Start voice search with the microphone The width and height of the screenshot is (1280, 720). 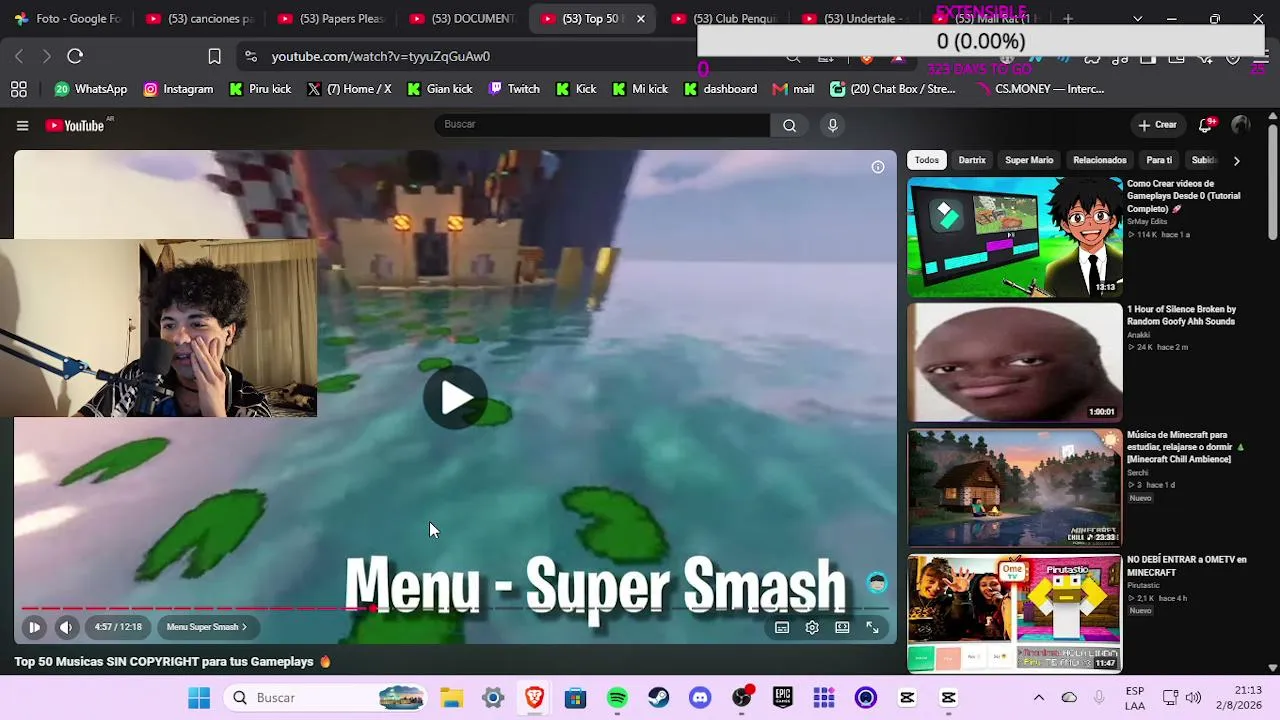tap(832, 125)
